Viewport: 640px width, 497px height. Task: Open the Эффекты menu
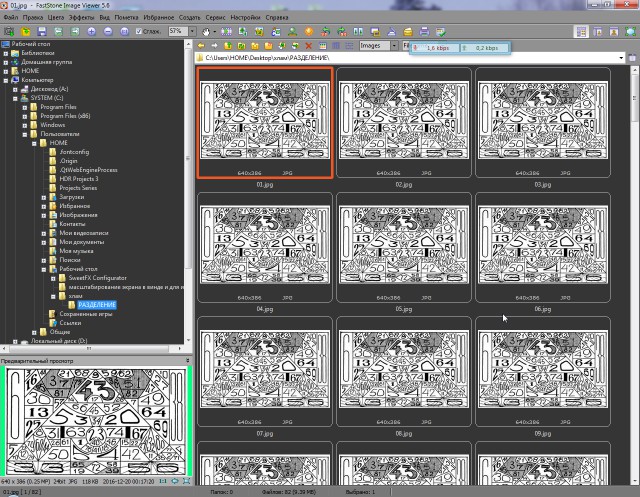[81, 18]
